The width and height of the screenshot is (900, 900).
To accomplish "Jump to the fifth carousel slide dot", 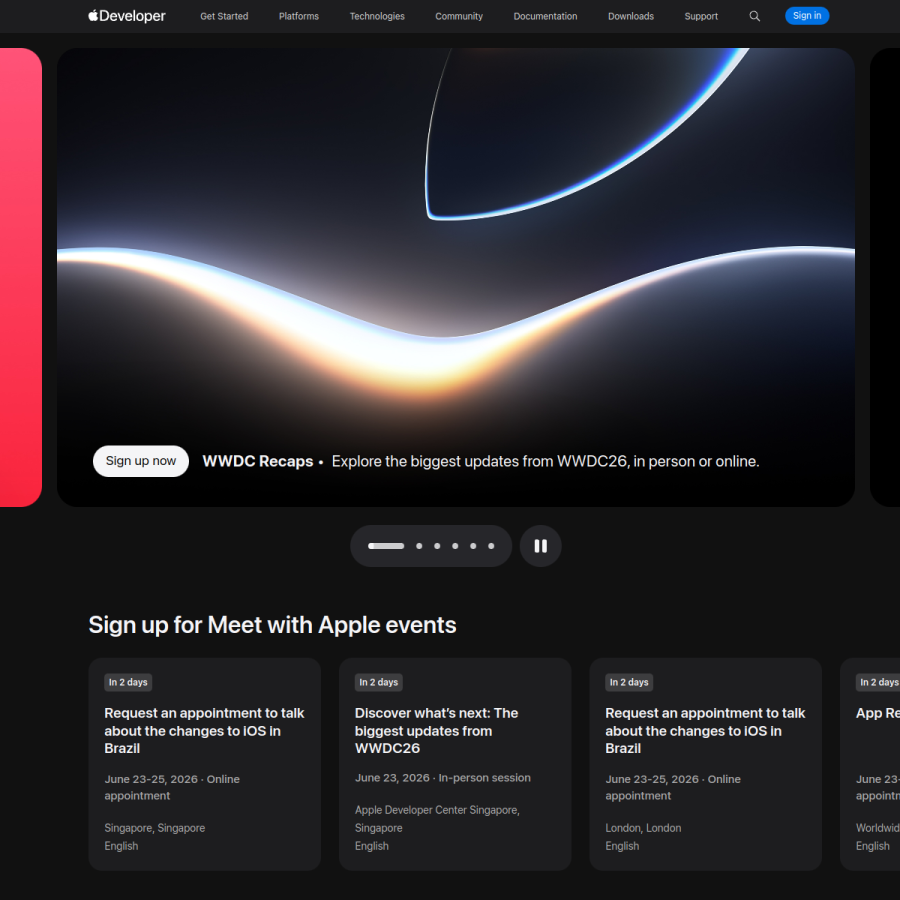I will click(473, 546).
